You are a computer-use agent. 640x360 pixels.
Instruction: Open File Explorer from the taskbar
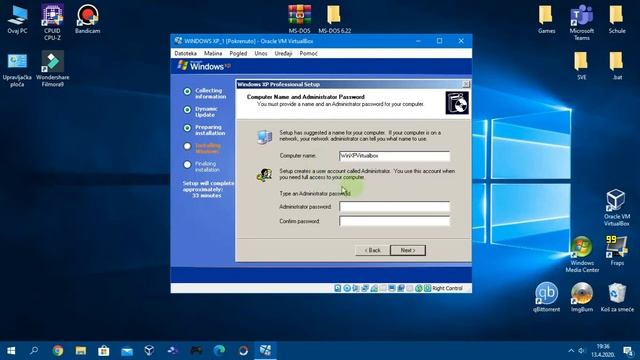[81, 351]
